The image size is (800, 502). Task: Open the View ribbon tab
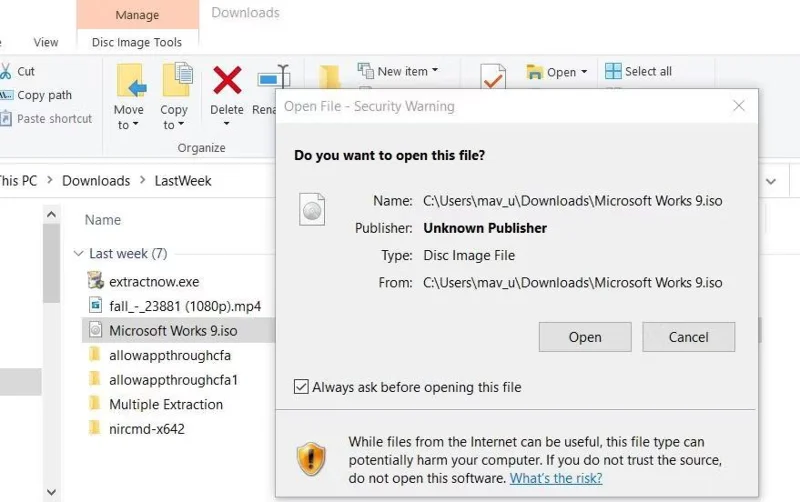tap(46, 42)
